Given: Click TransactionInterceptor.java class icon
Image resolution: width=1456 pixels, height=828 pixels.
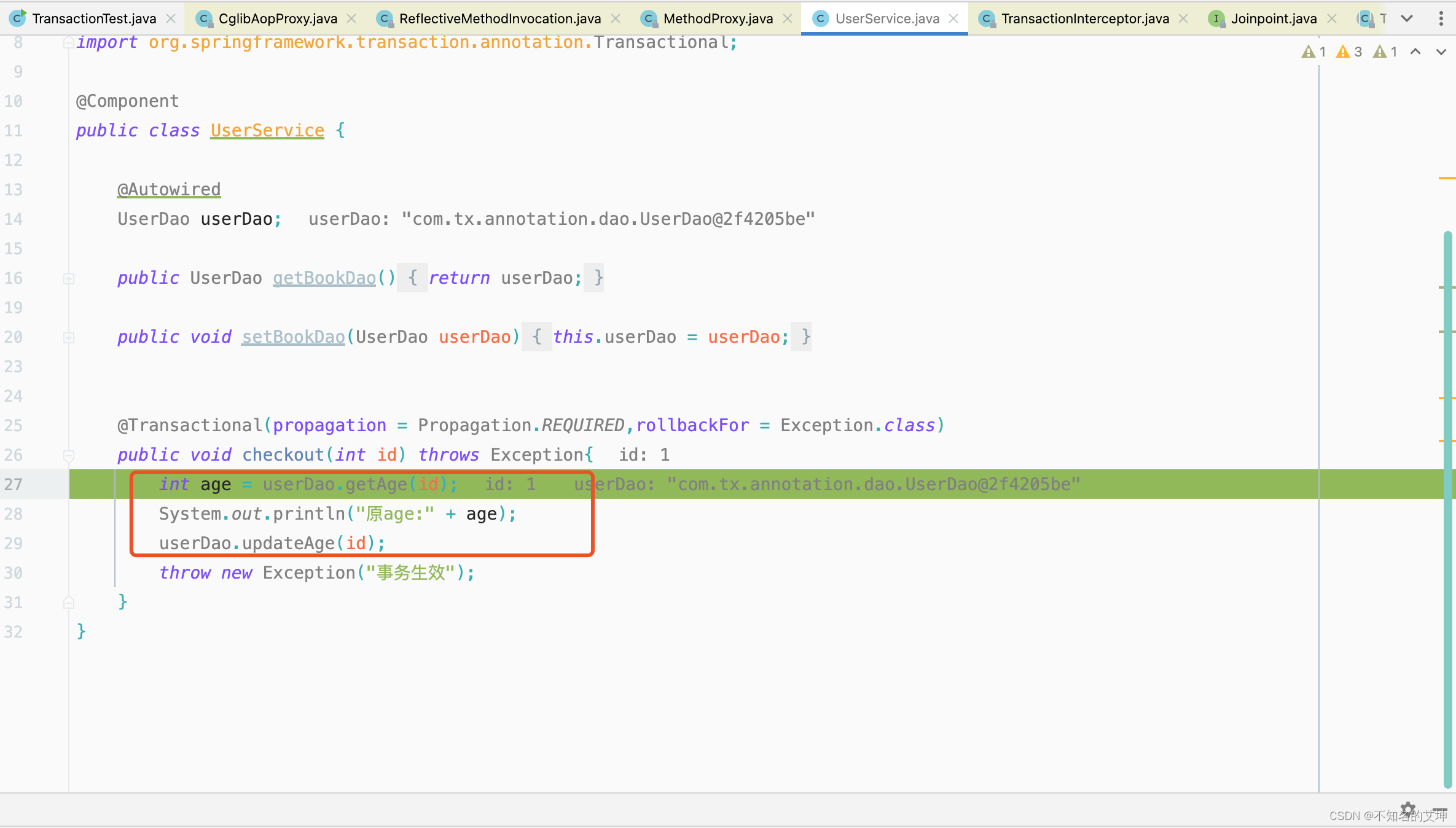Looking at the screenshot, I should pyautogui.click(x=986, y=19).
